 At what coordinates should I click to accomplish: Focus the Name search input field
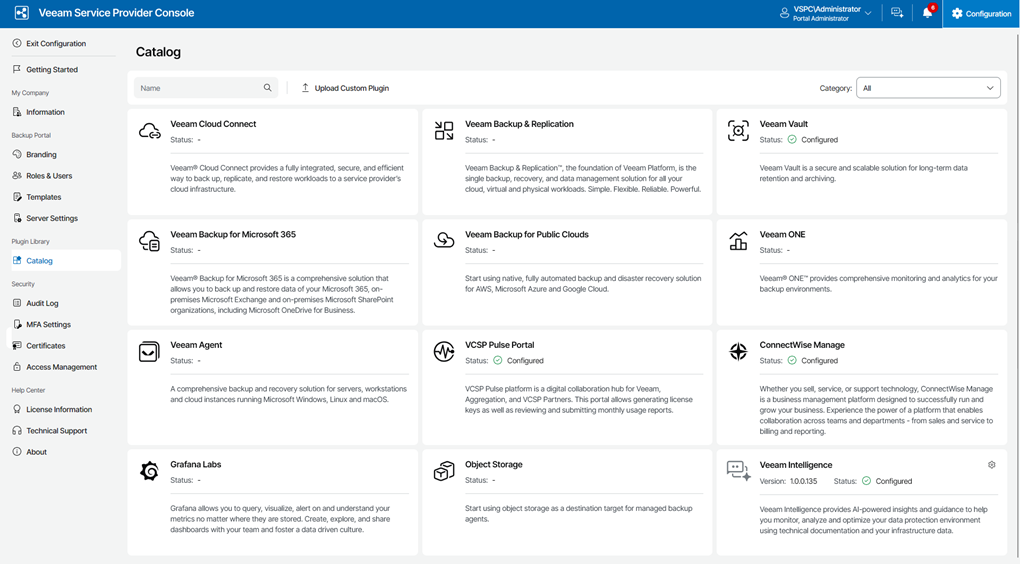[198, 88]
